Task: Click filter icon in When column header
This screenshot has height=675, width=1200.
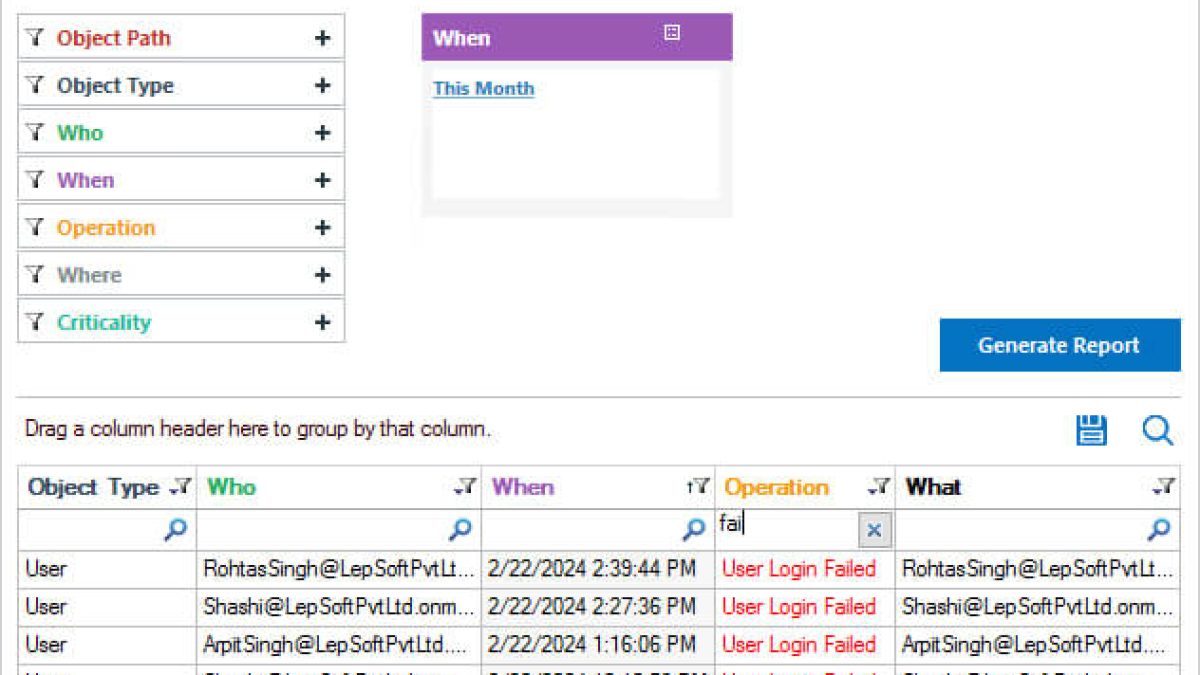Action: click(699, 487)
